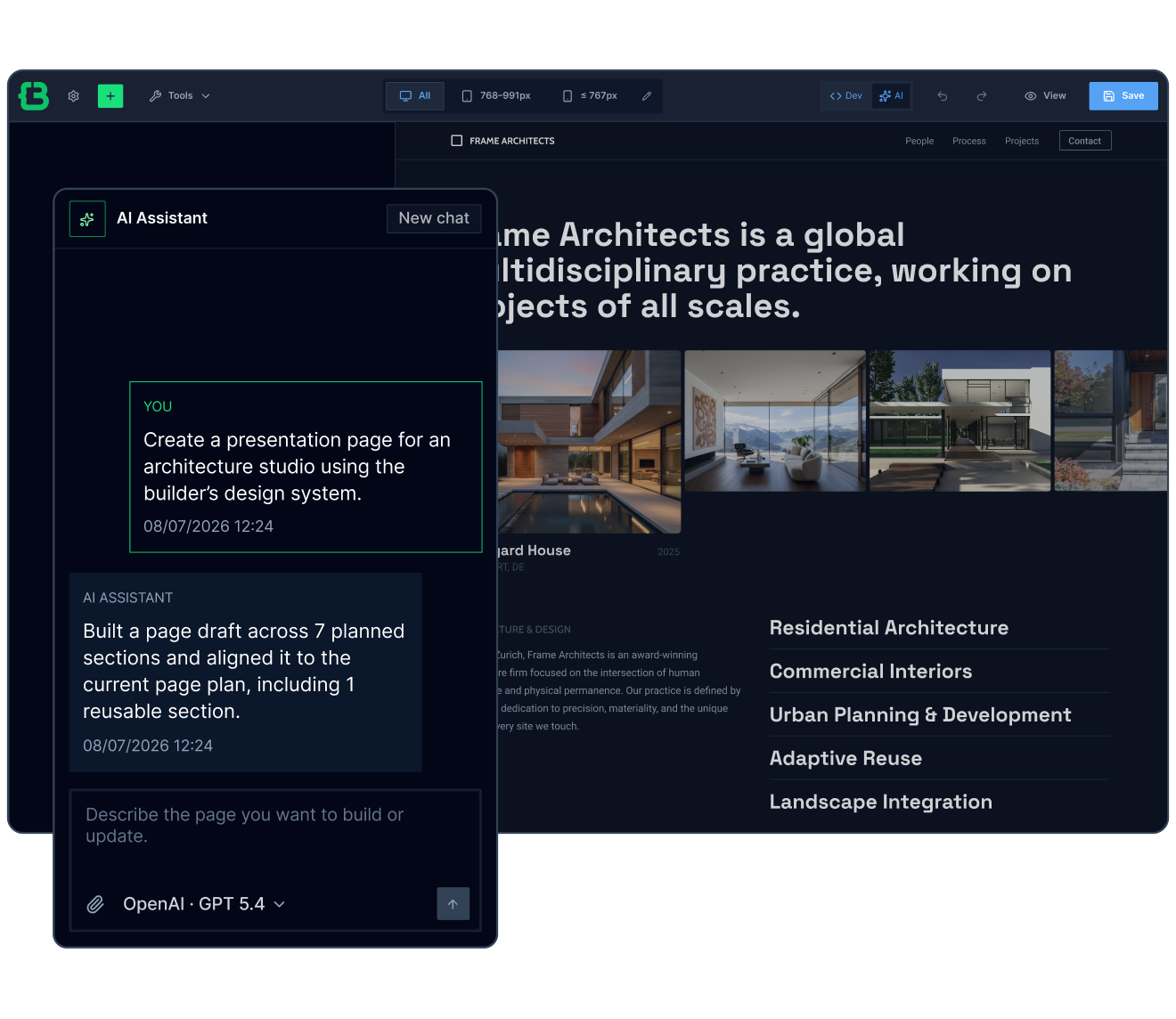The image size is (1176, 1019).
Task: Open the Process nav link
Action: 969,141
